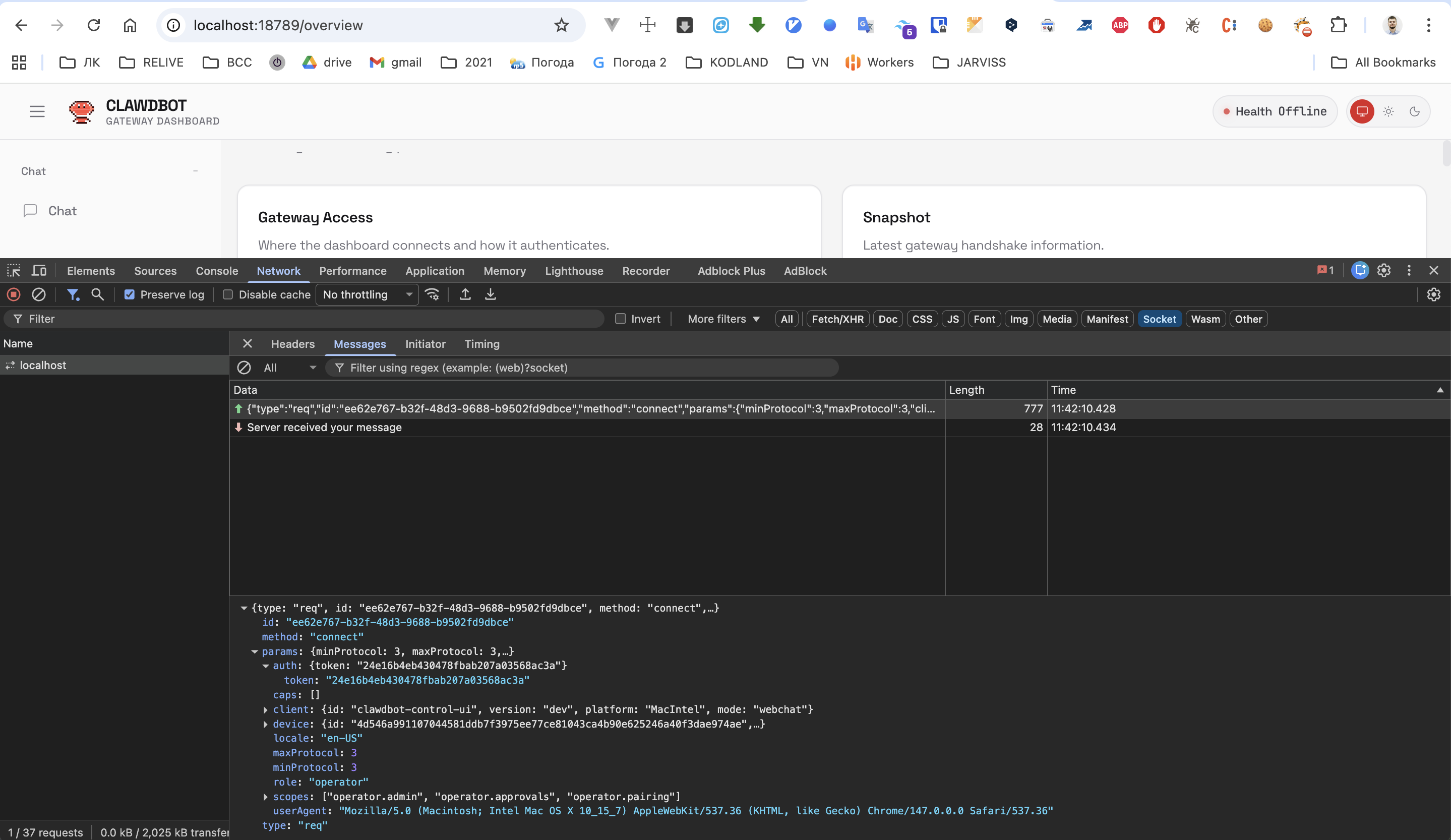1451x840 pixels.
Task: Open the KODLAND bookmarks folder
Action: tap(727, 62)
